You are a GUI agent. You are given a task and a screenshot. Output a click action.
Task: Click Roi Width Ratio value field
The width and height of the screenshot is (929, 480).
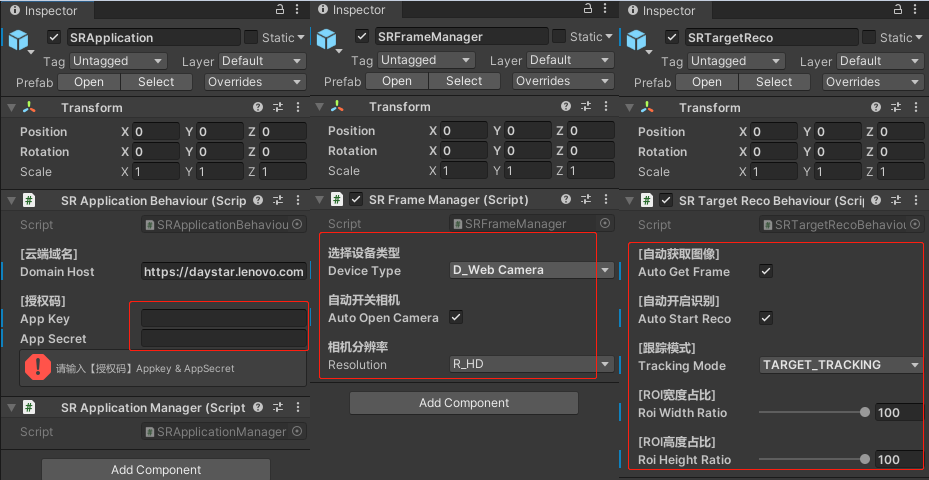(x=899, y=412)
